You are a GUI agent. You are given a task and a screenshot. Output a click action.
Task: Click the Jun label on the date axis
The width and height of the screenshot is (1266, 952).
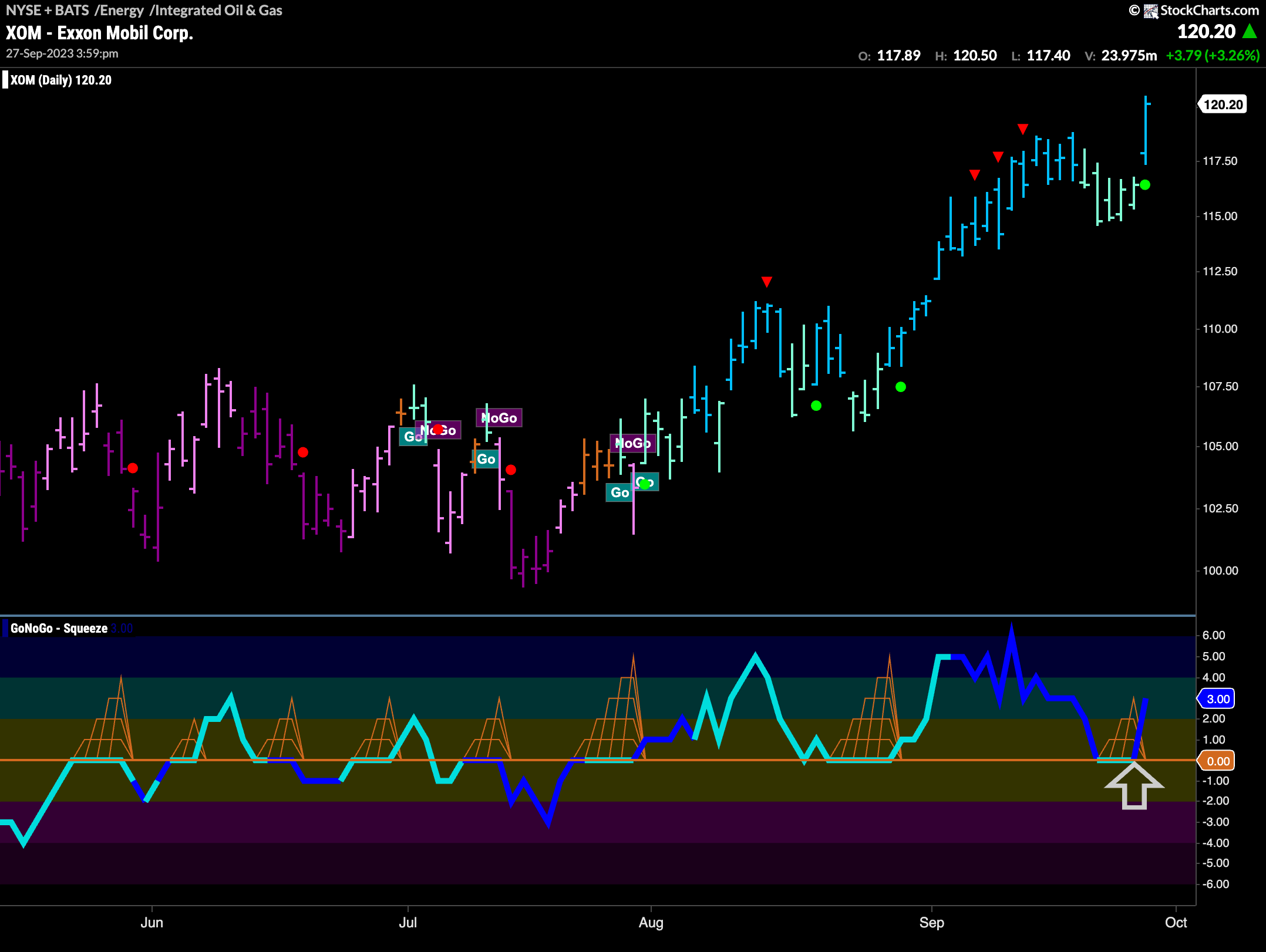click(x=151, y=922)
